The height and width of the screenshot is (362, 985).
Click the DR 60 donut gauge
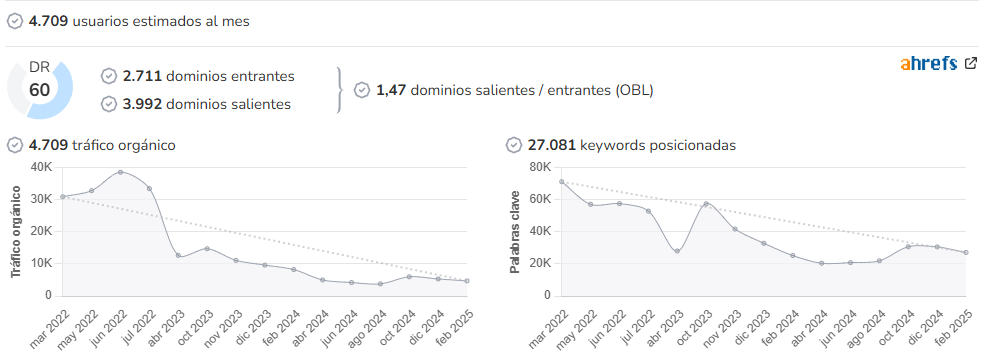pos(40,89)
